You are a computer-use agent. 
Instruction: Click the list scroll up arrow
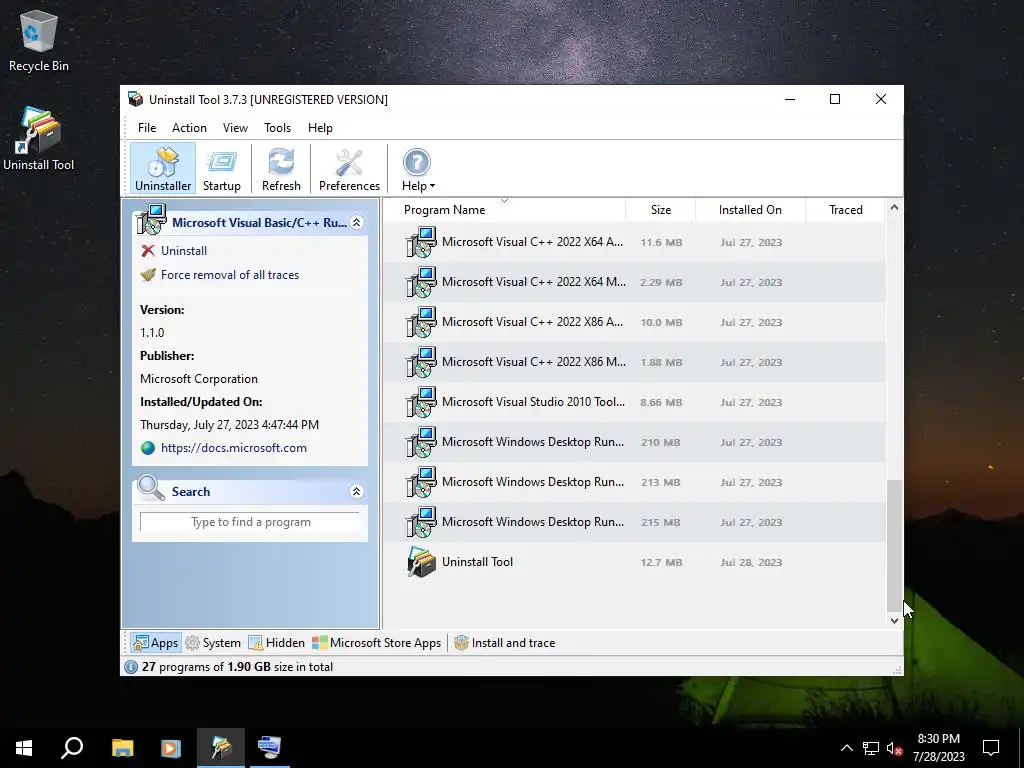tap(894, 208)
